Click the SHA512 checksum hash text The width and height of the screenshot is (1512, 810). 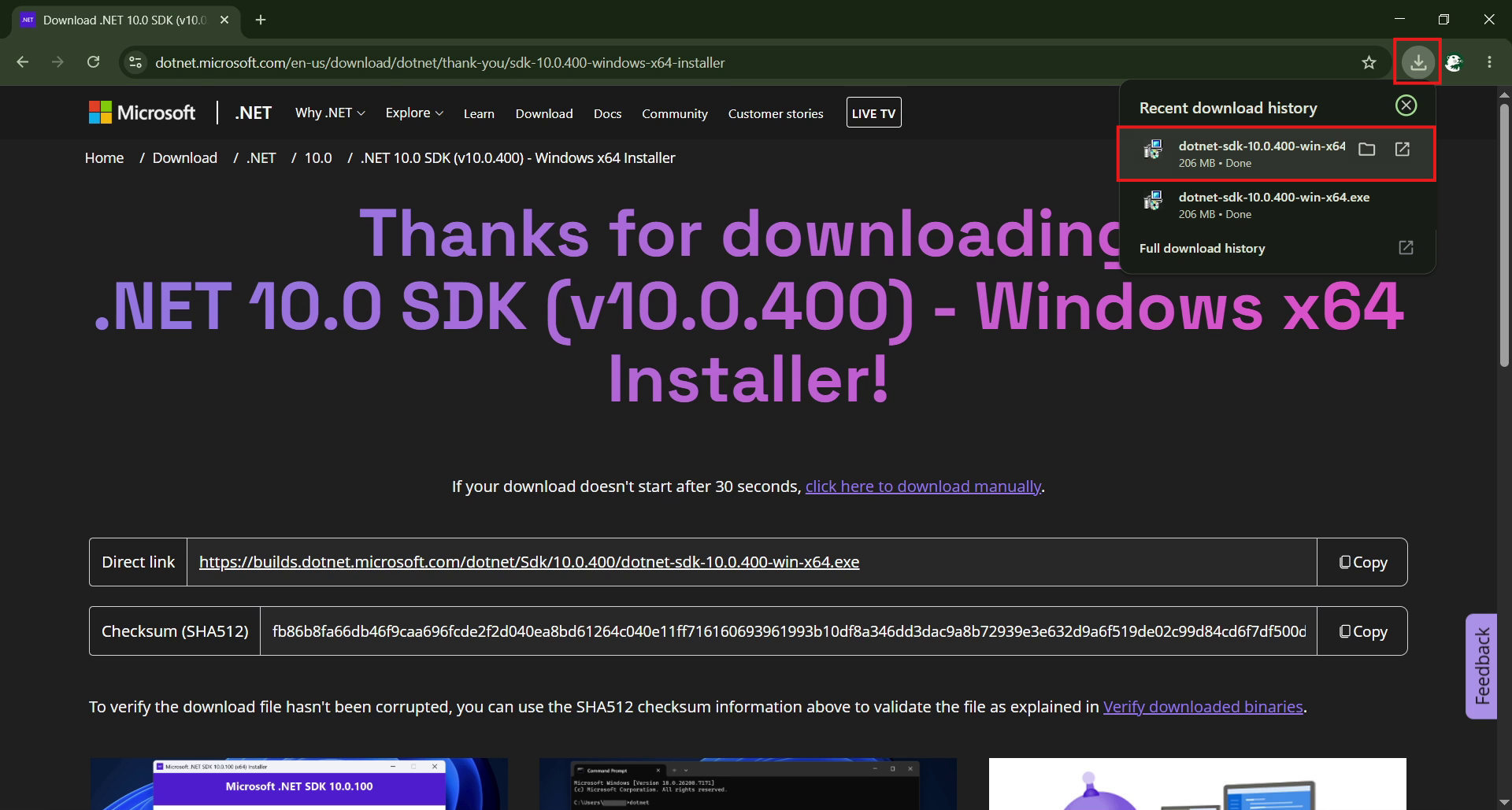pos(789,631)
